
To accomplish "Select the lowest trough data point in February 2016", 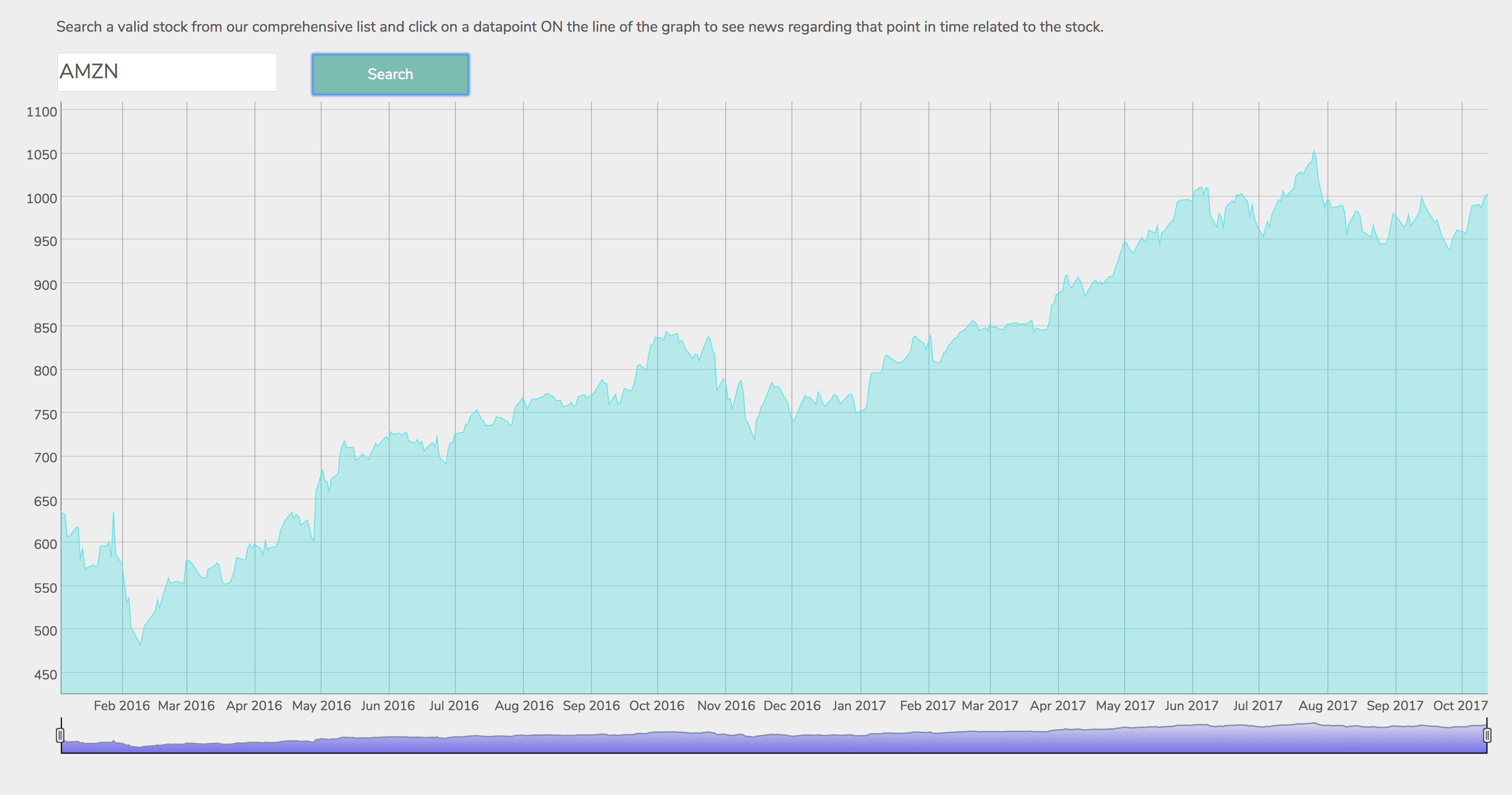I will [140, 645].
